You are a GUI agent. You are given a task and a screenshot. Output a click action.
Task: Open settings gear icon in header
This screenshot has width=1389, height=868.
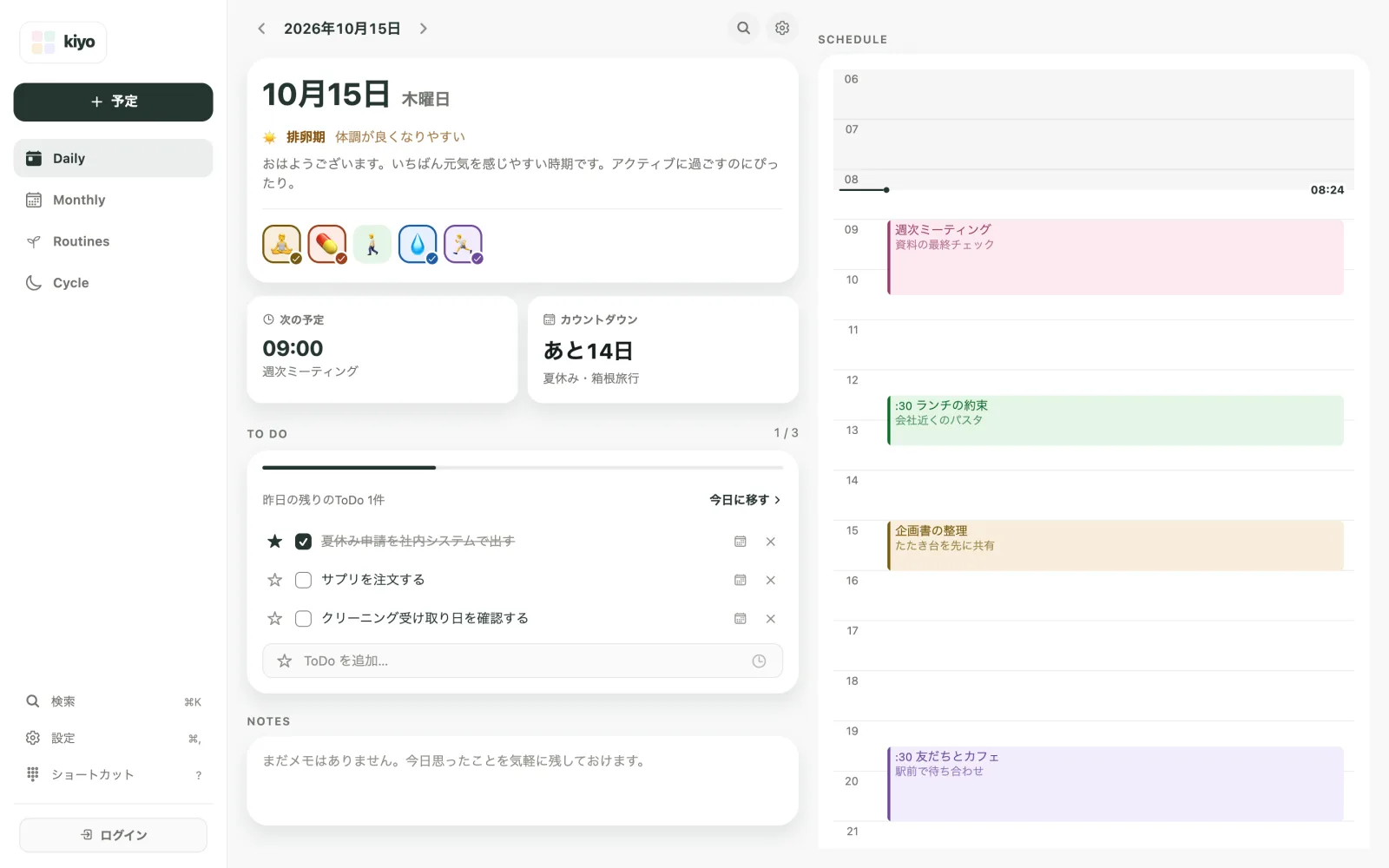pyautogui.click(x=782, y=28)
